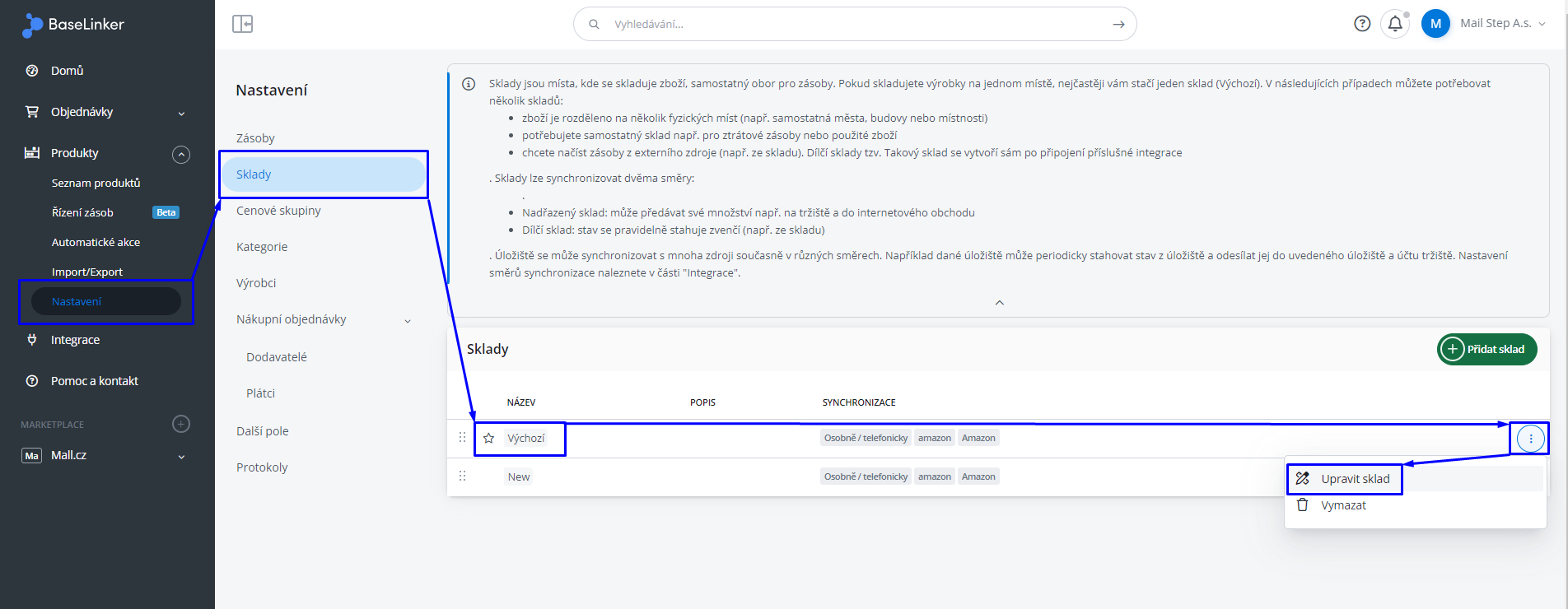Select Vymazat in the context menu

[1343, 505]
